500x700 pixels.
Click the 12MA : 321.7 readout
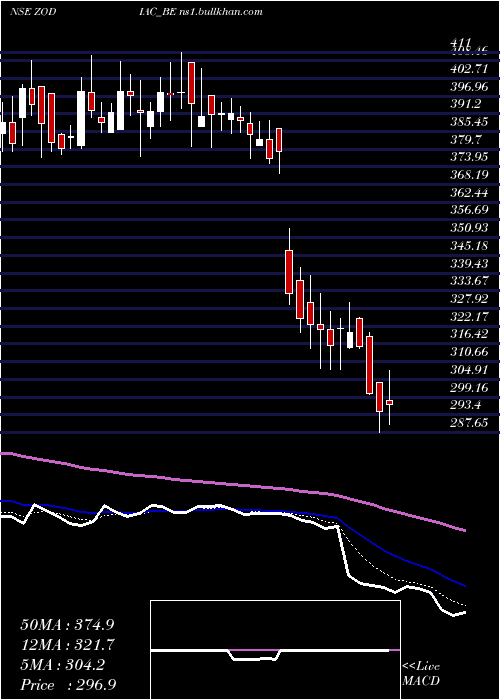pyautogui.click(x=67, y=644)
